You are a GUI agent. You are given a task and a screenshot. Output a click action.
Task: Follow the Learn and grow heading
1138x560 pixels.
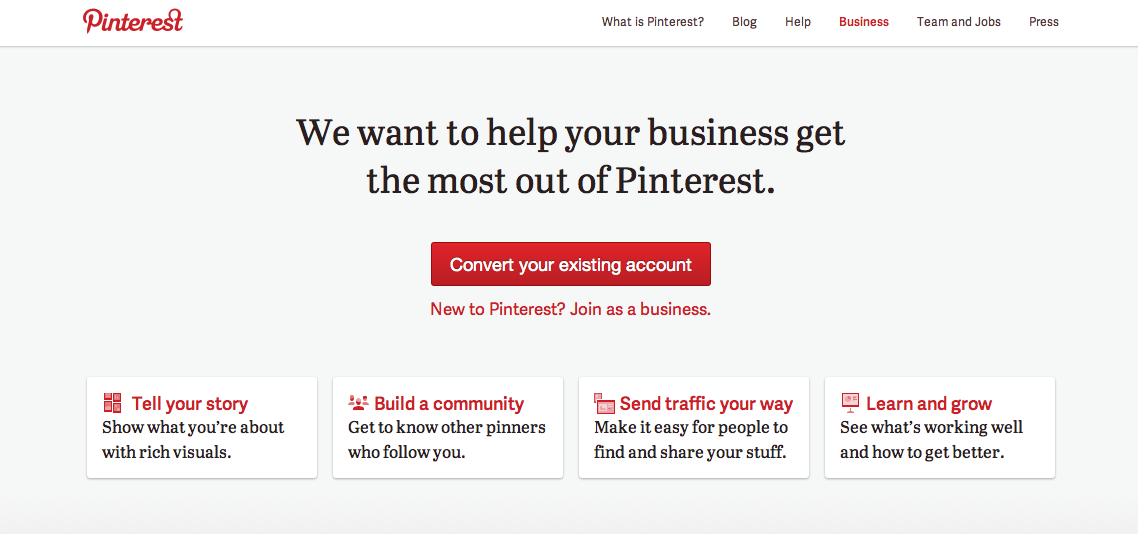click(x=929, y=404)
